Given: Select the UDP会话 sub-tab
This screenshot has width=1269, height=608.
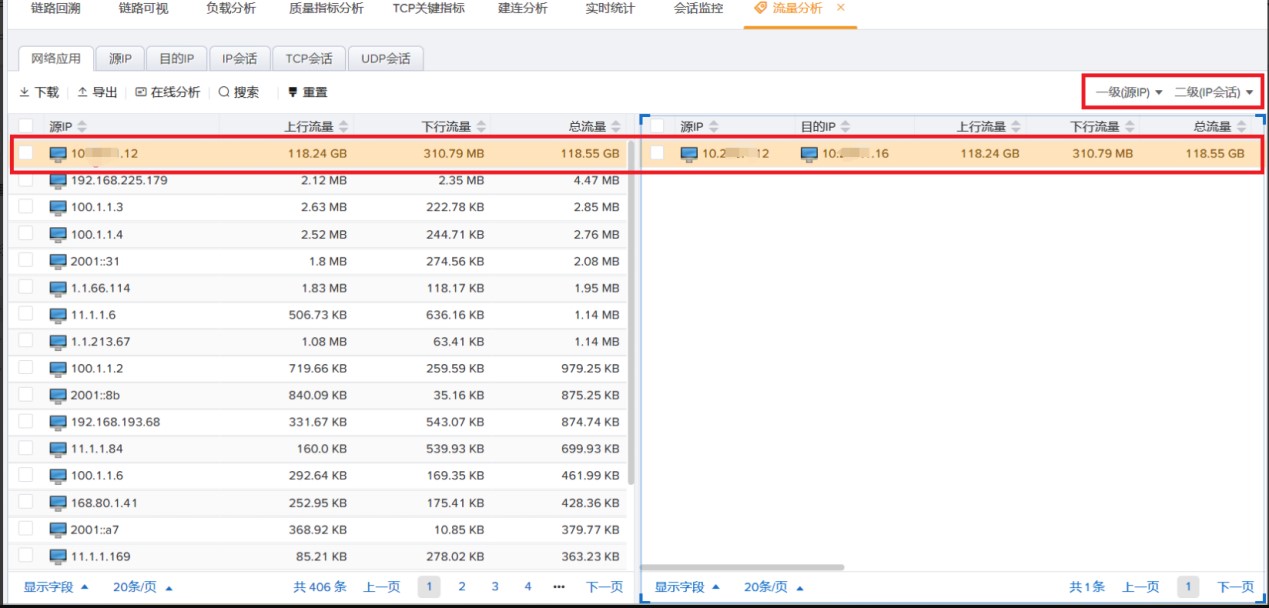Looking at the screenshot, I should pos(386,59).
